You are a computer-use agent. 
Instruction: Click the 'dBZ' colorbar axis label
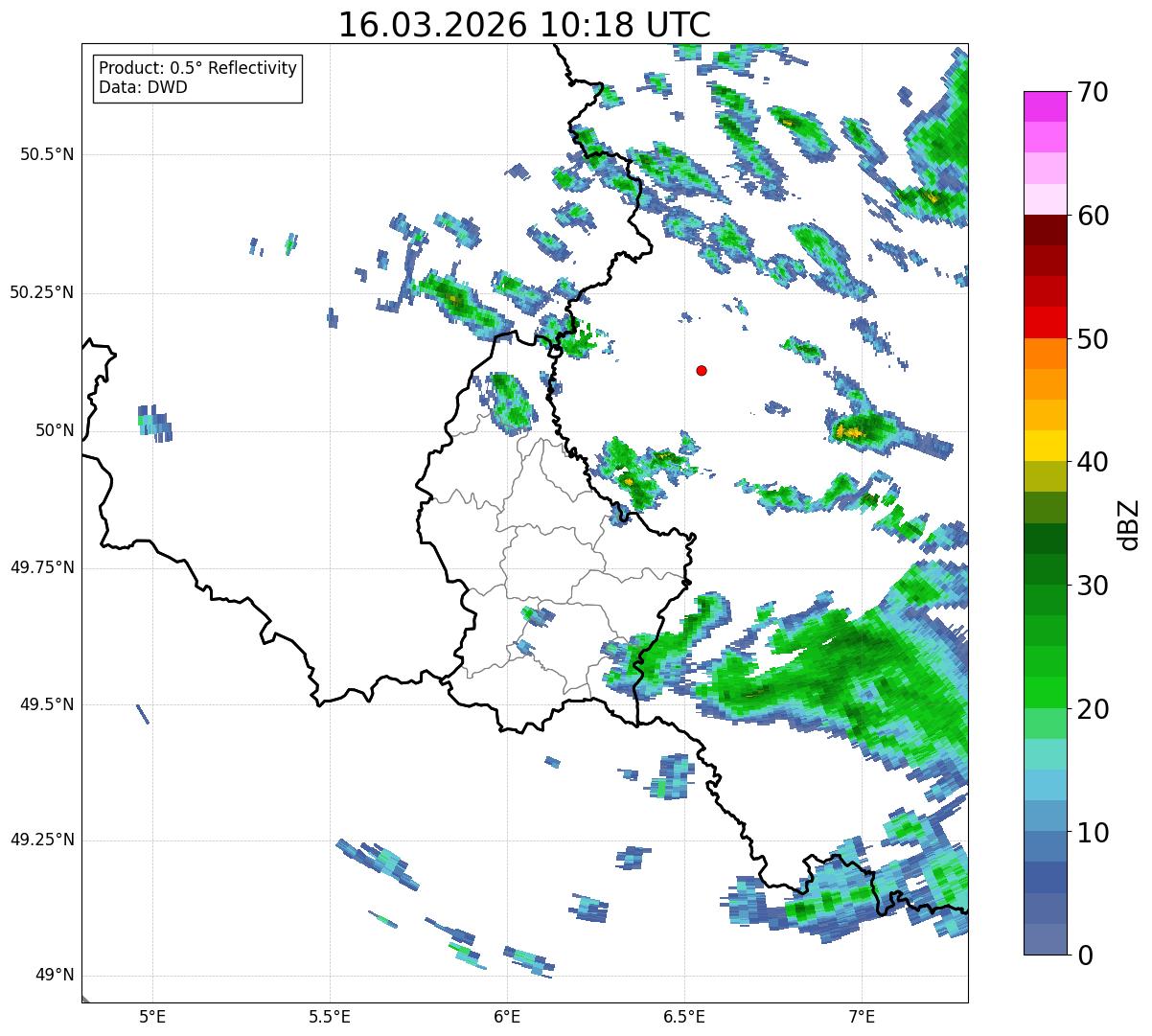[x=1130, y=523]
